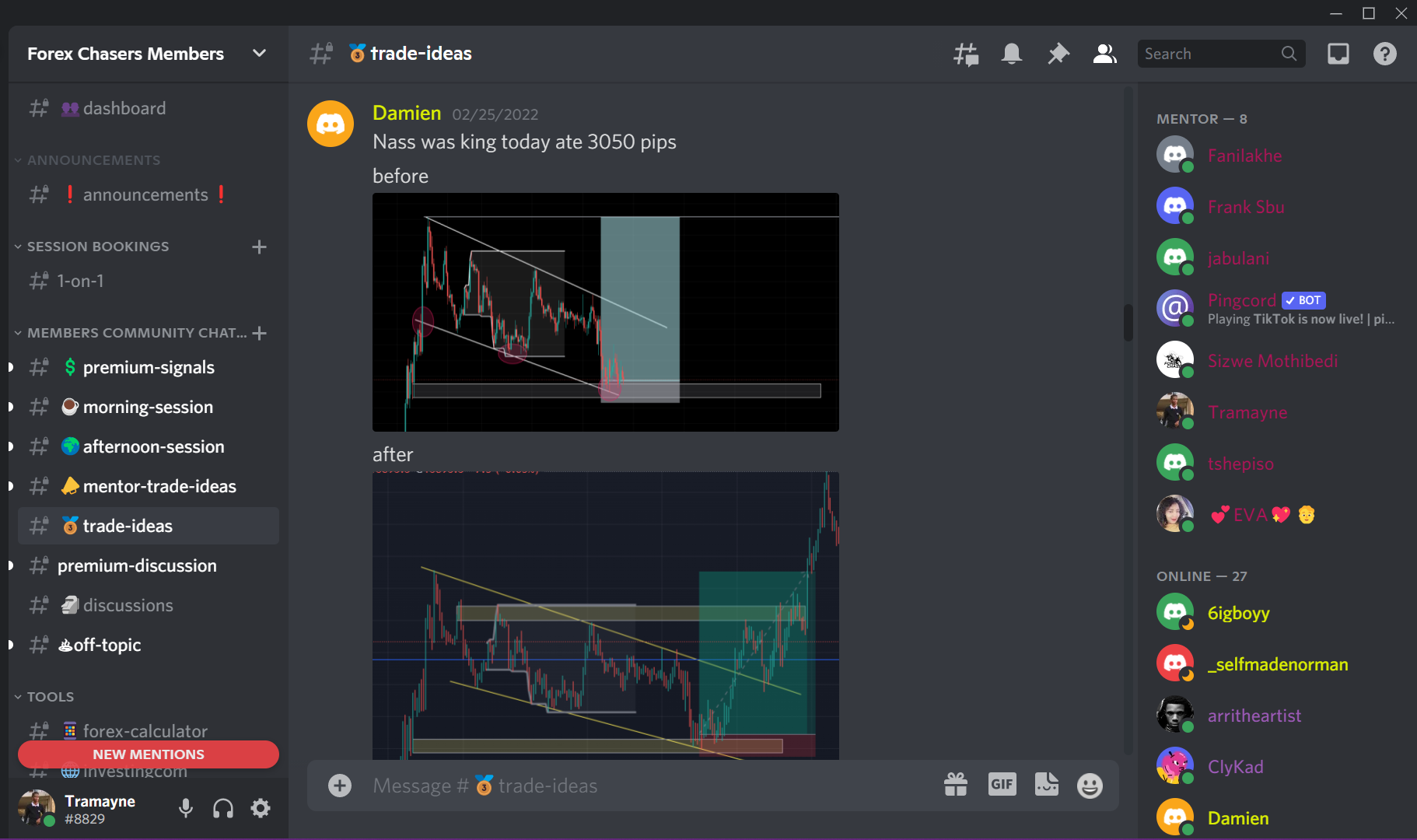Viewport: 1417px width, 840px height.
Task: Click the chat message scrollbar
Action: pyautogui.click(x=1128, y=322)
